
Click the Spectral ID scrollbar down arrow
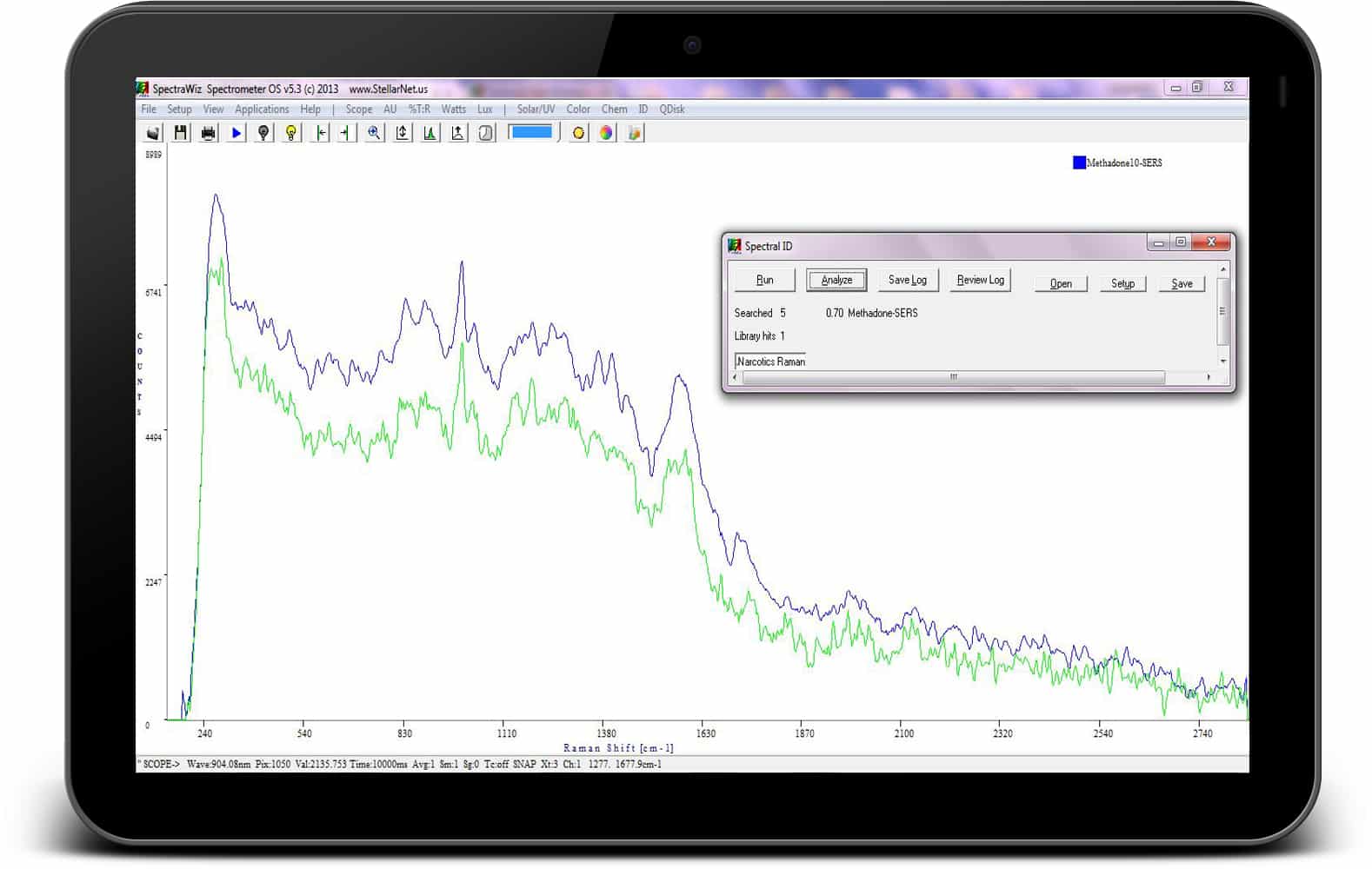pyautogui.click(x=1222, y=361)
